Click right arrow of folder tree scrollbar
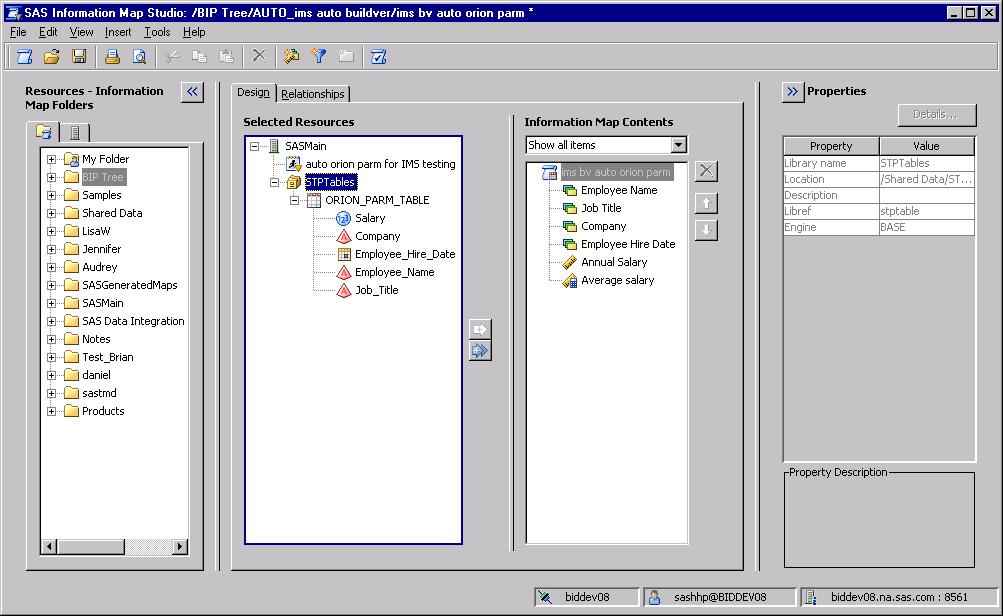 [180, 546]
